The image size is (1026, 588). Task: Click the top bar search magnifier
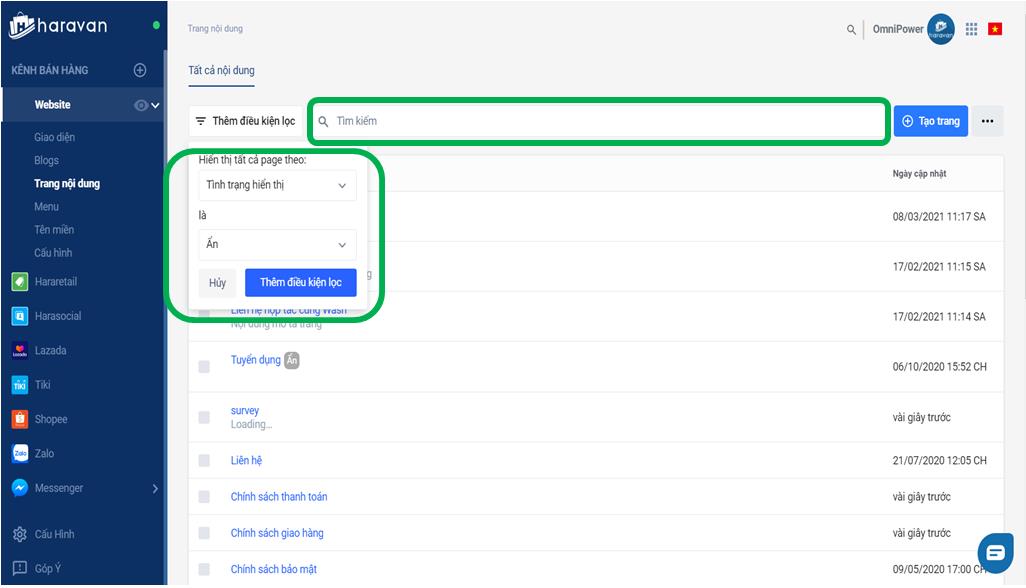[x=851, y=29]
